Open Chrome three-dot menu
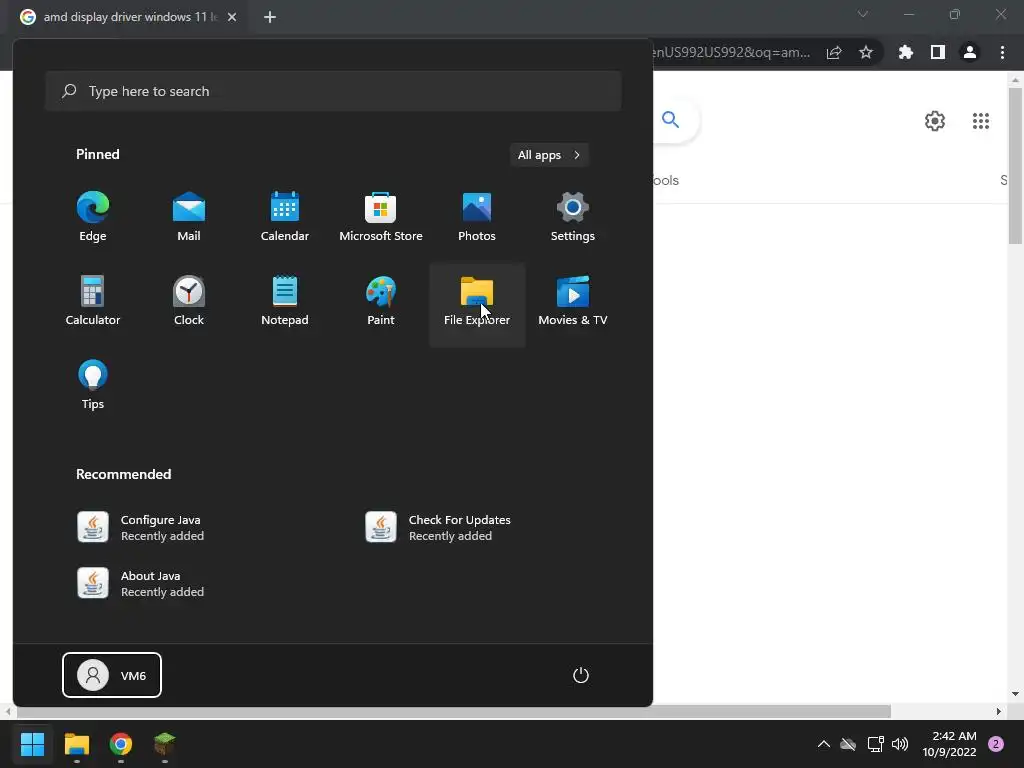Screen dimensions: 1024x768 (1002, 52)
